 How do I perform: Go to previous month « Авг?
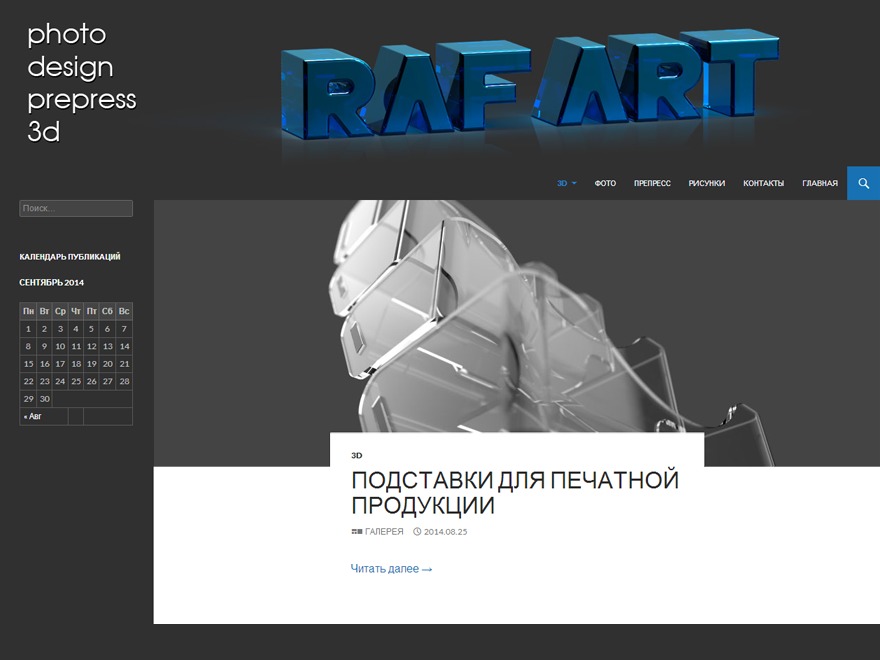pos(33,416)
